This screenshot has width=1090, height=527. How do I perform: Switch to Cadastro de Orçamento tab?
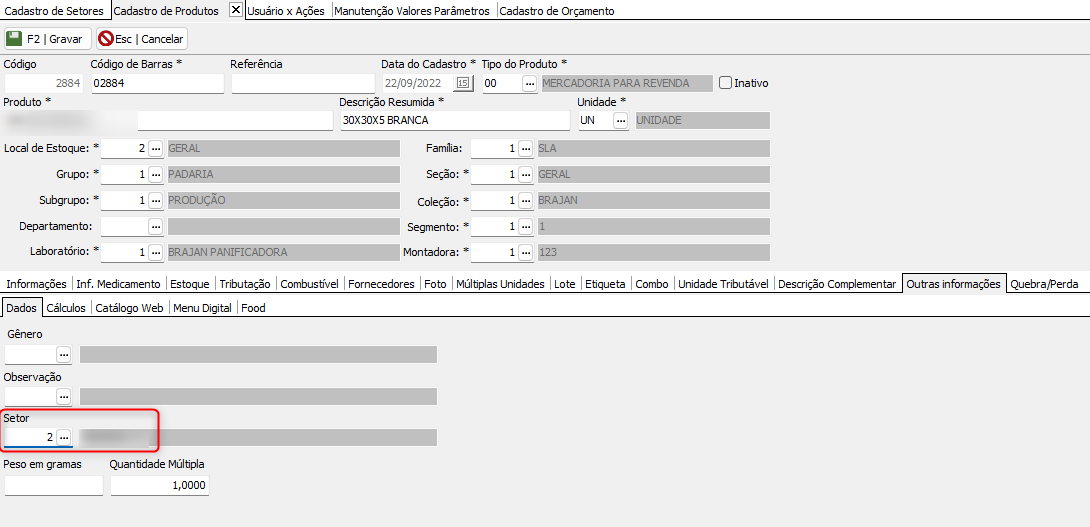pyautogui.click(x=557, y=11)
